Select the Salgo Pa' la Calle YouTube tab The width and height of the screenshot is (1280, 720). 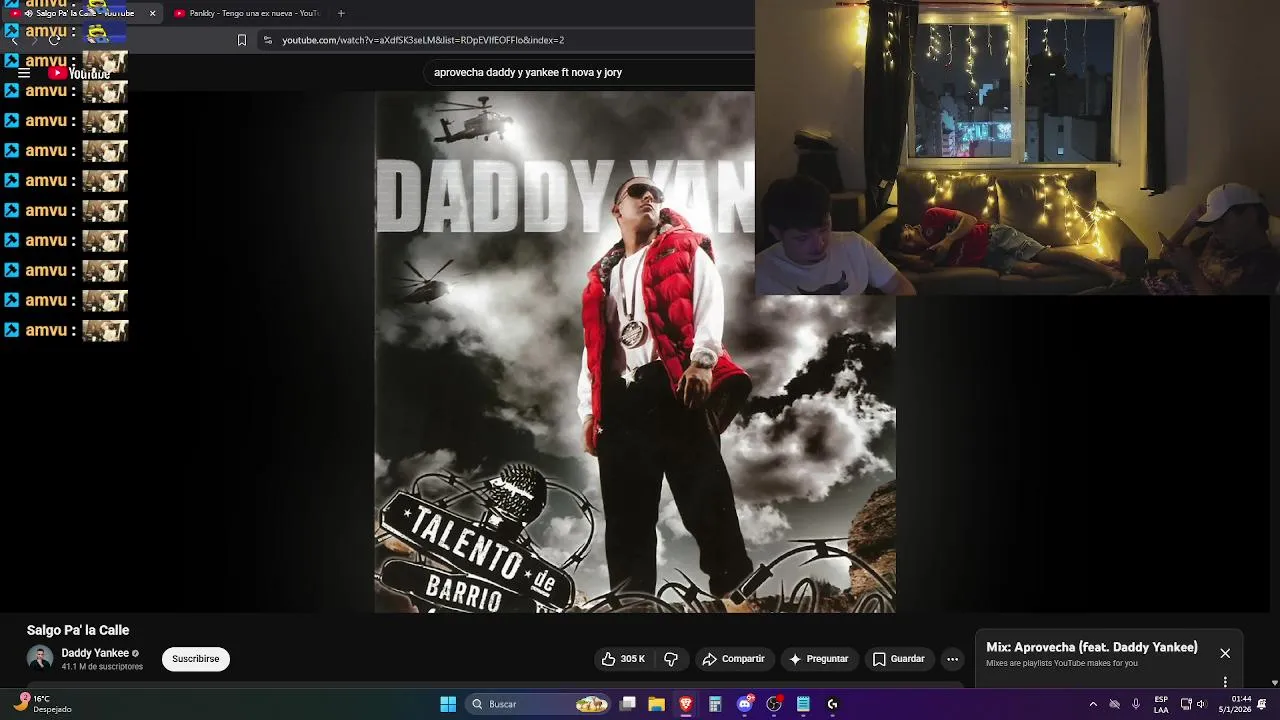point(80,13)
